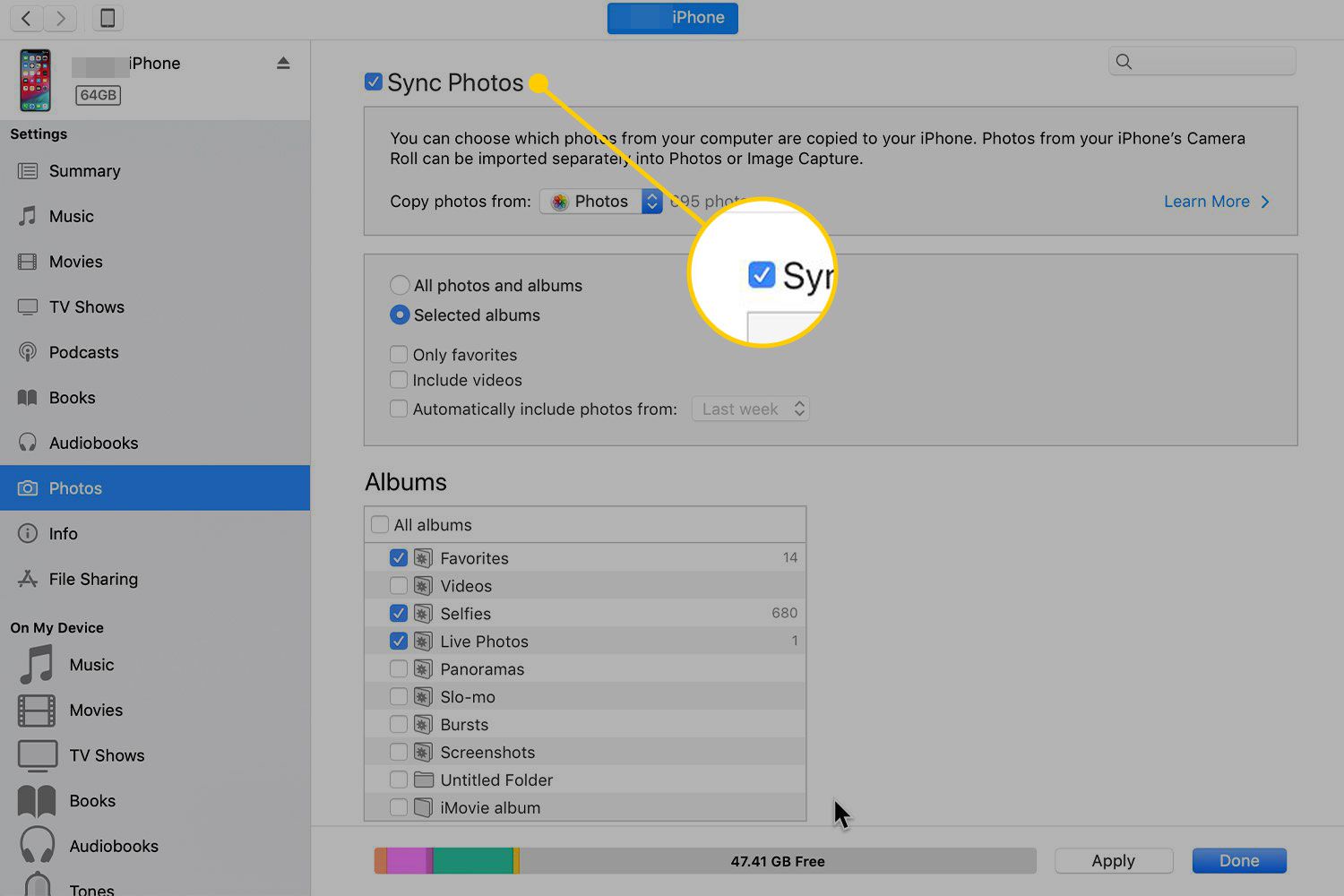Click the Learn More link
The image size is (1344, 896).
[x=1216, y=202]
